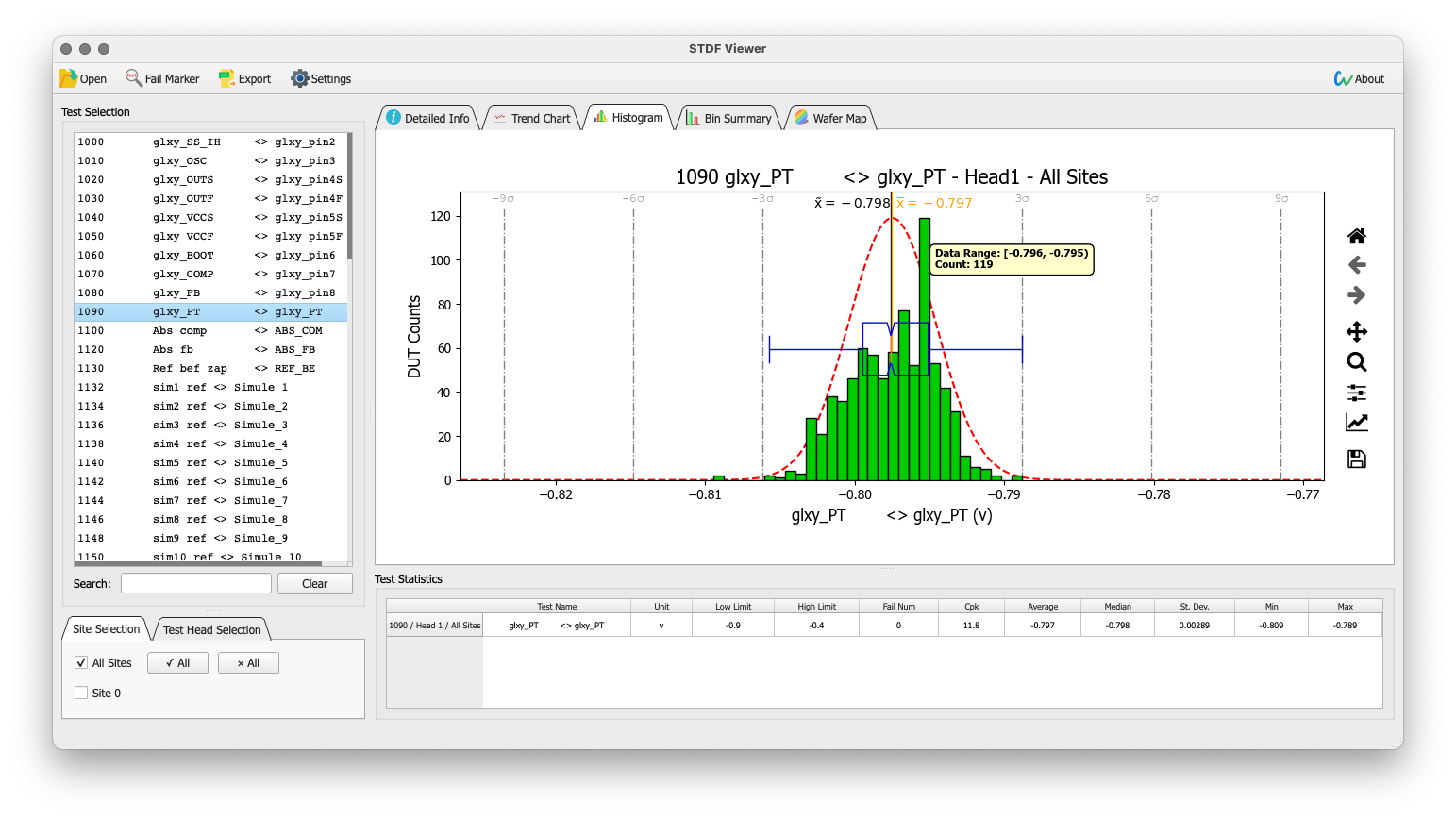1456x819 pixels.
Task: Select test 1138 sim4 ref
Action: pos(210,444)
